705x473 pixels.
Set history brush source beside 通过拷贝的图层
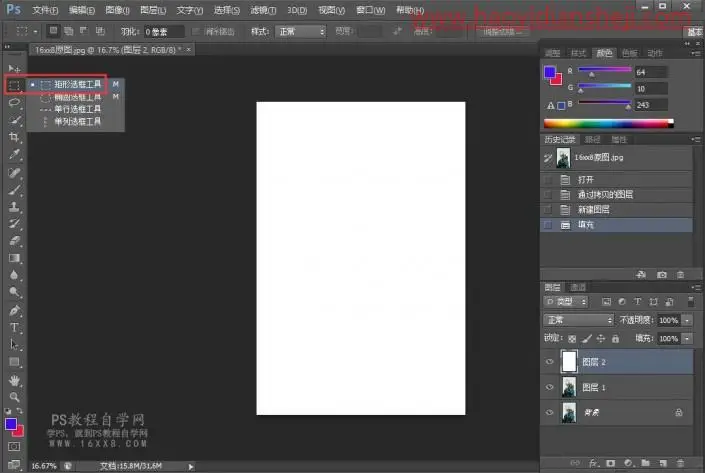tap(548, 195)
